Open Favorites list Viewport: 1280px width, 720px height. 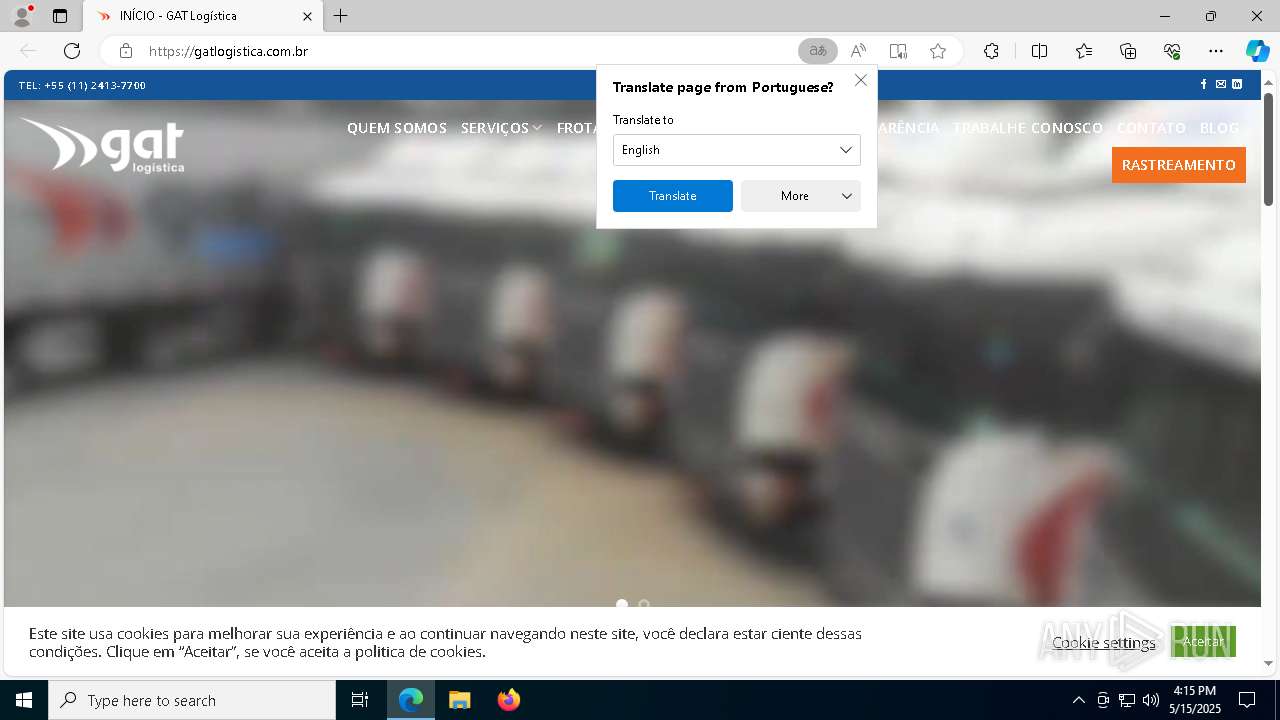click(x=1084, y=51)
